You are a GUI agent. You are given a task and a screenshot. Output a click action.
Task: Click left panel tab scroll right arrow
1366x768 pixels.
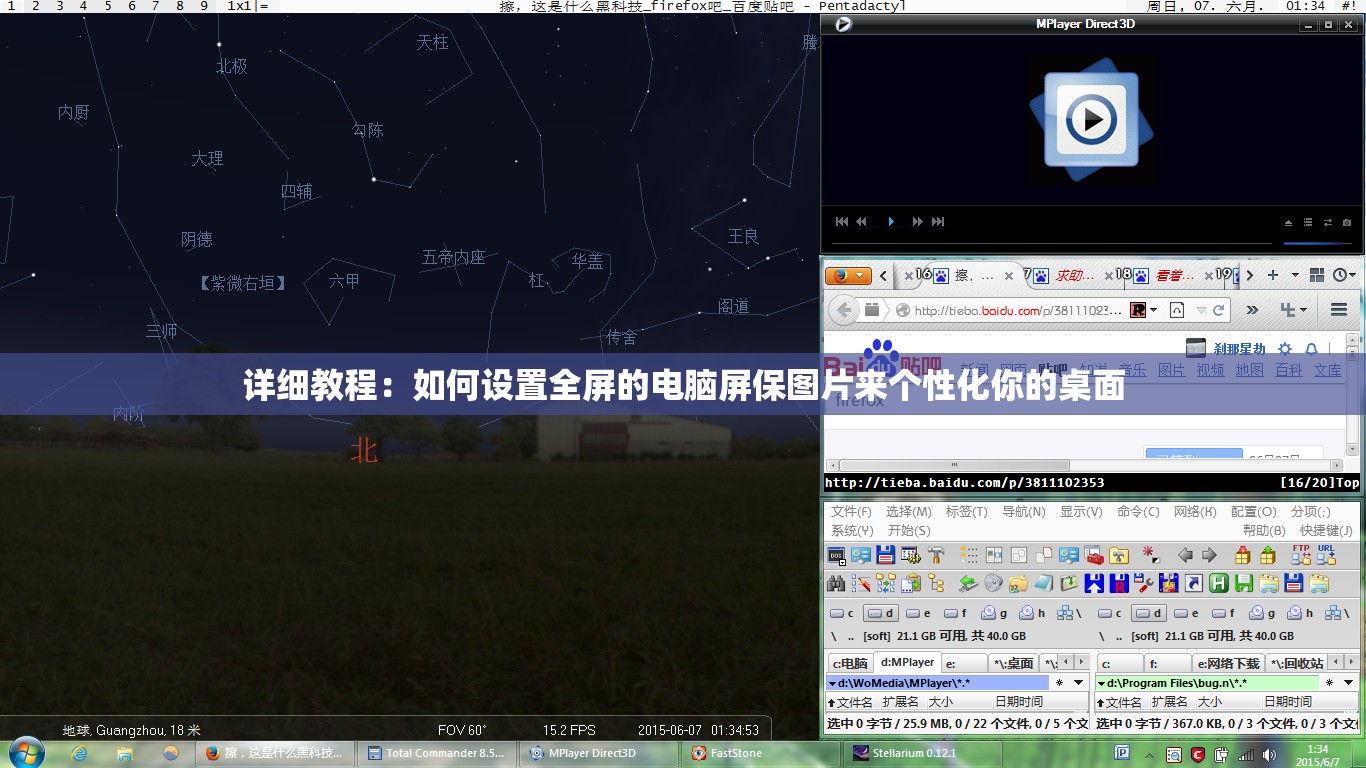[1081, 662]
